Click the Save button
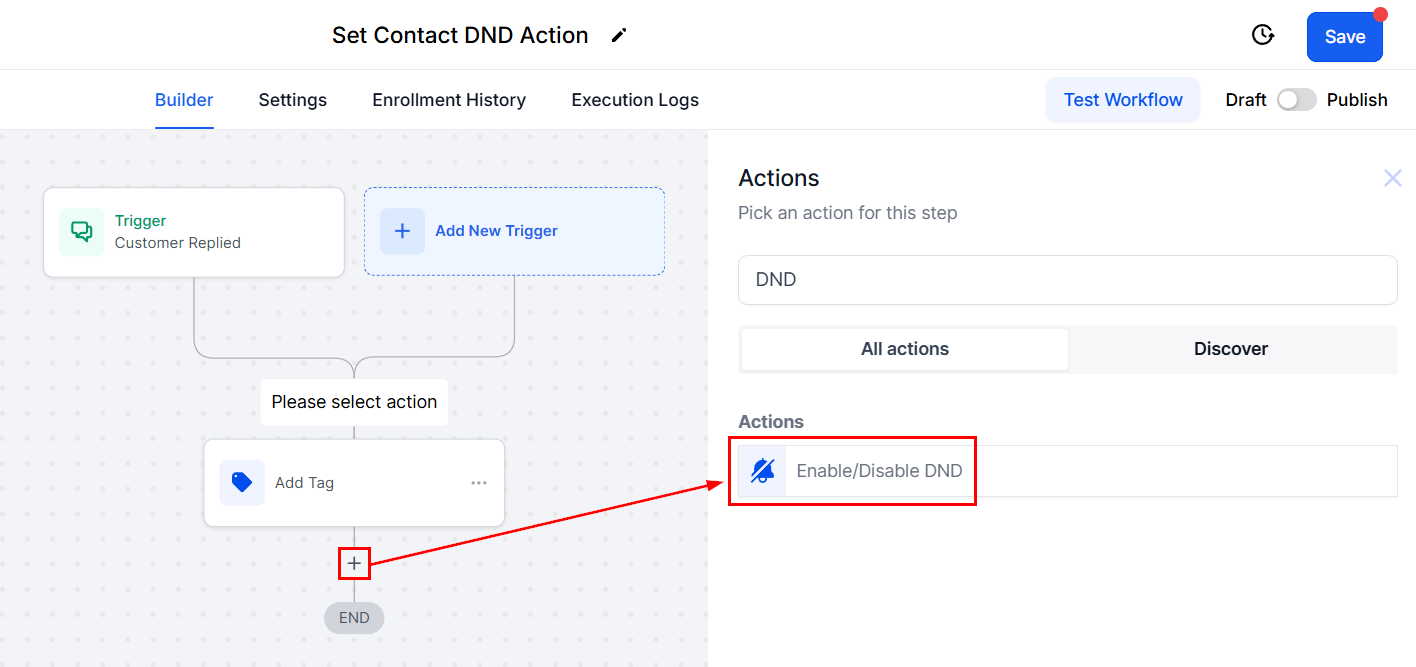Screen dimensions: 1416x667 pyautogui.click(x=1344, y=37)
